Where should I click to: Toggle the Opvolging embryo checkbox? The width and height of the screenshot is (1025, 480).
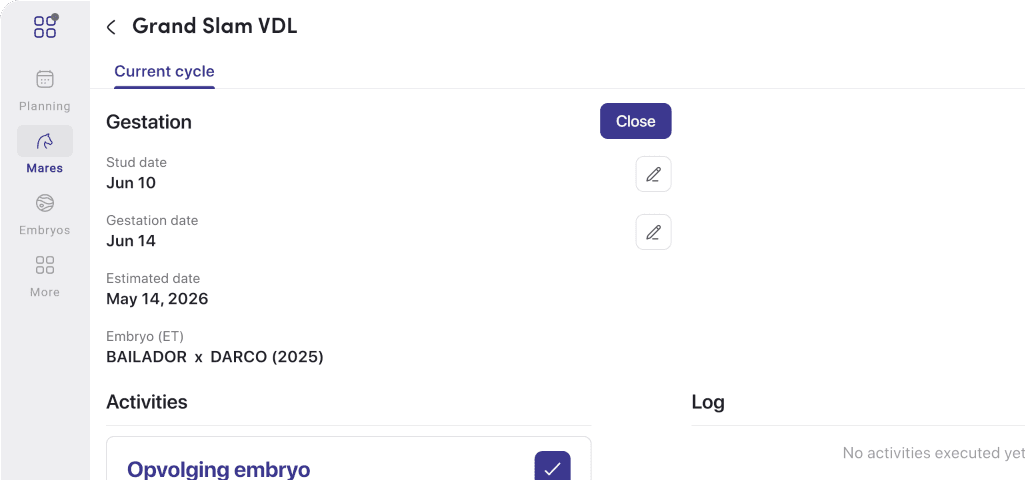pos(552,467)
